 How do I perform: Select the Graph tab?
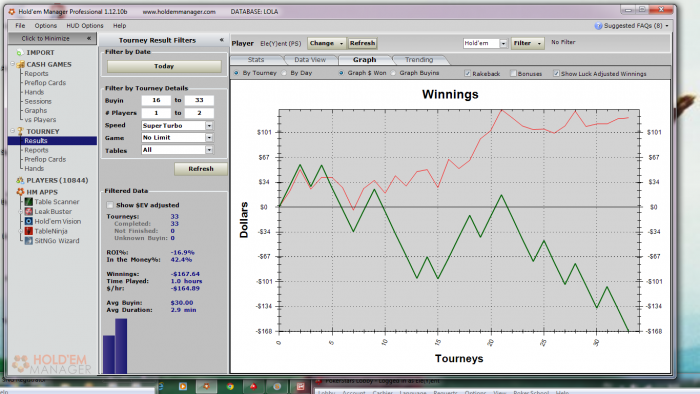pos(365,60)
